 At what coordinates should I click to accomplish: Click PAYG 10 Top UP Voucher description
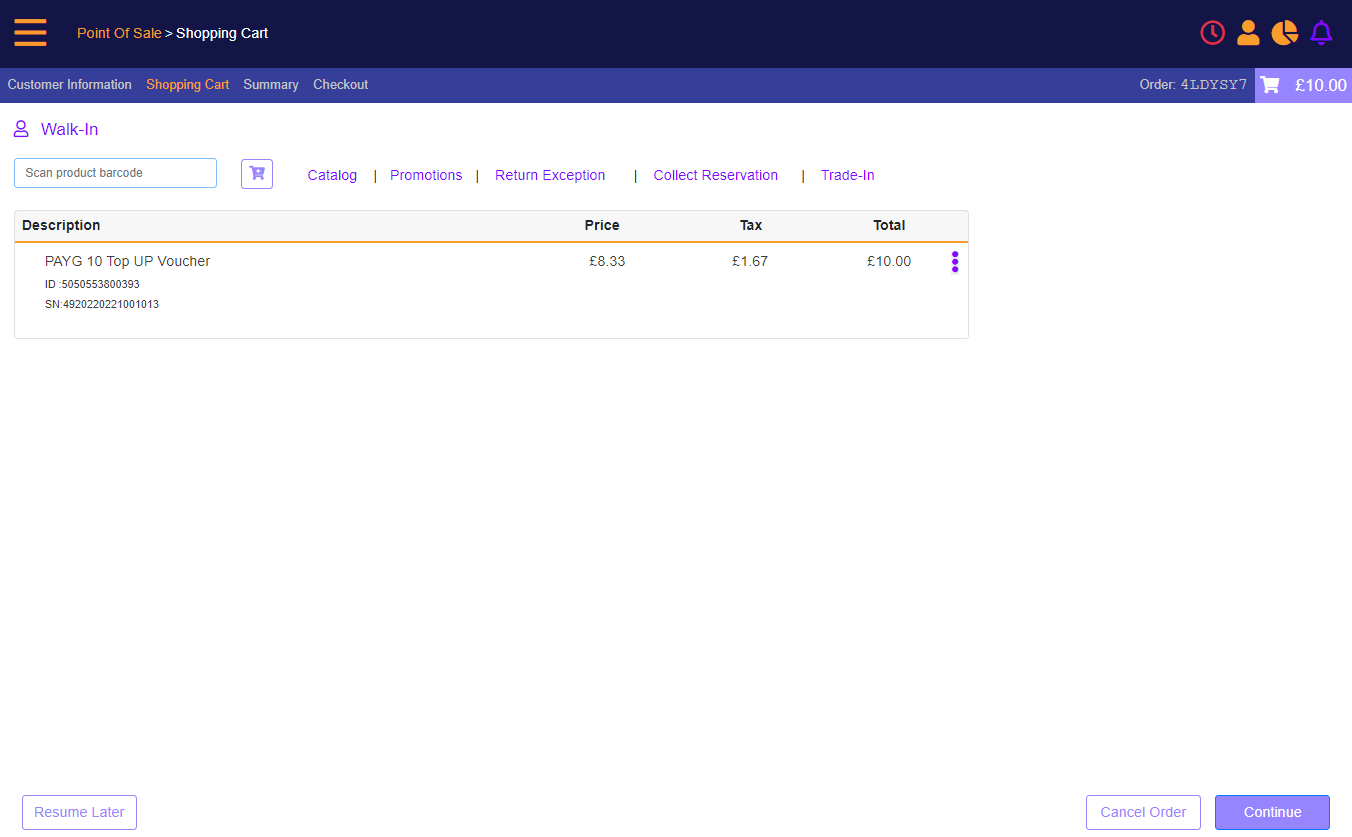pyautogui.click(x=128, y=261)
